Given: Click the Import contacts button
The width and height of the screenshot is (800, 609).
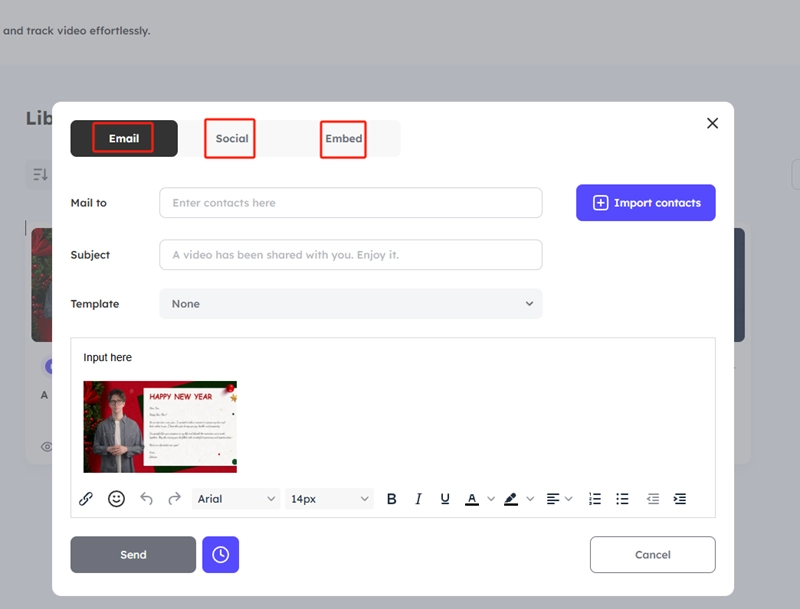Looking at the screenshot, I should coord(645,203).
